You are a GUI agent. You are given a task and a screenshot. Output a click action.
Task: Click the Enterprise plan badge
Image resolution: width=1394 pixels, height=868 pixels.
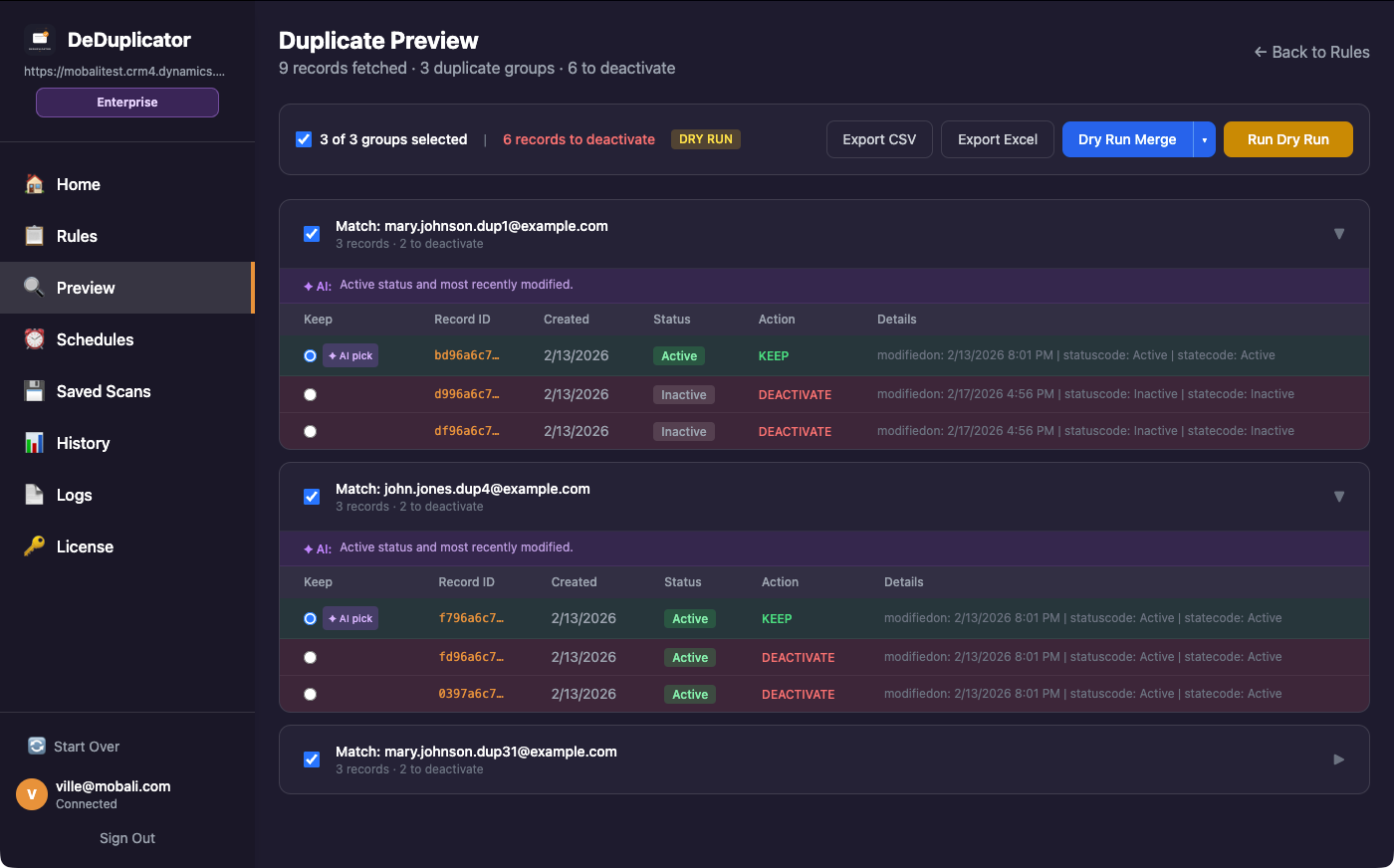(127, 103)
